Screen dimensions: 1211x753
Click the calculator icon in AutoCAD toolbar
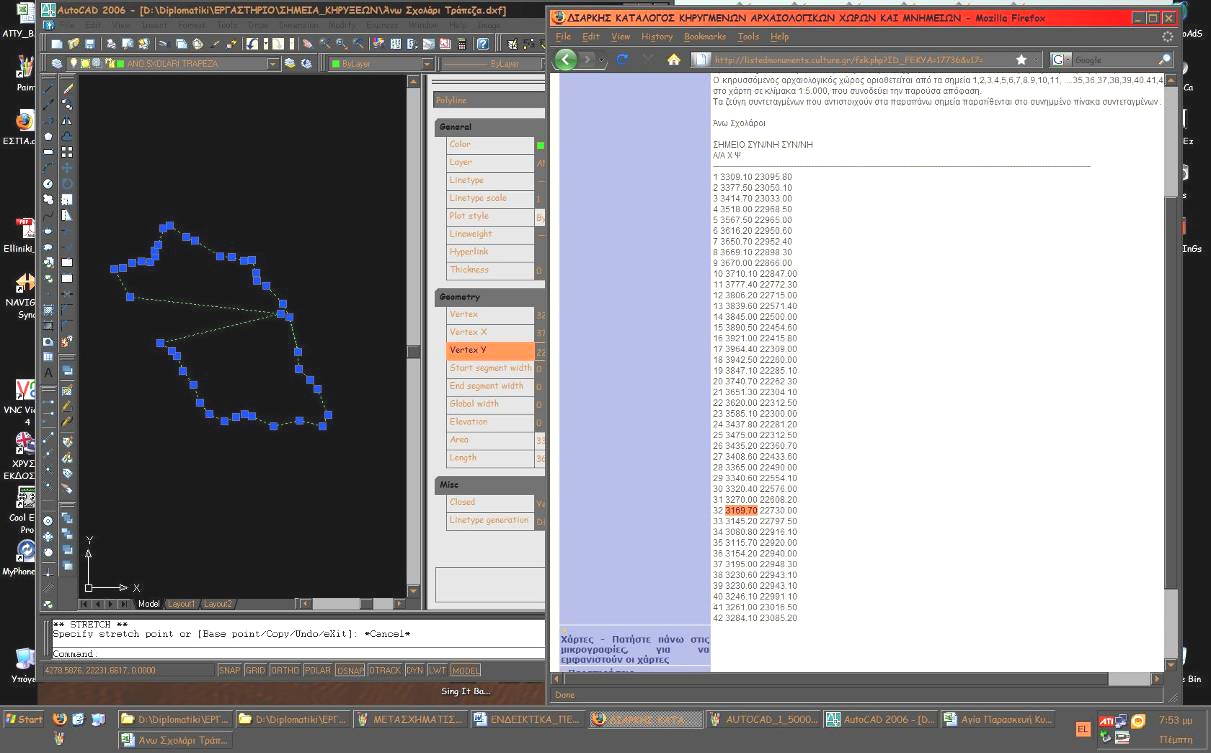coord(461,44)
